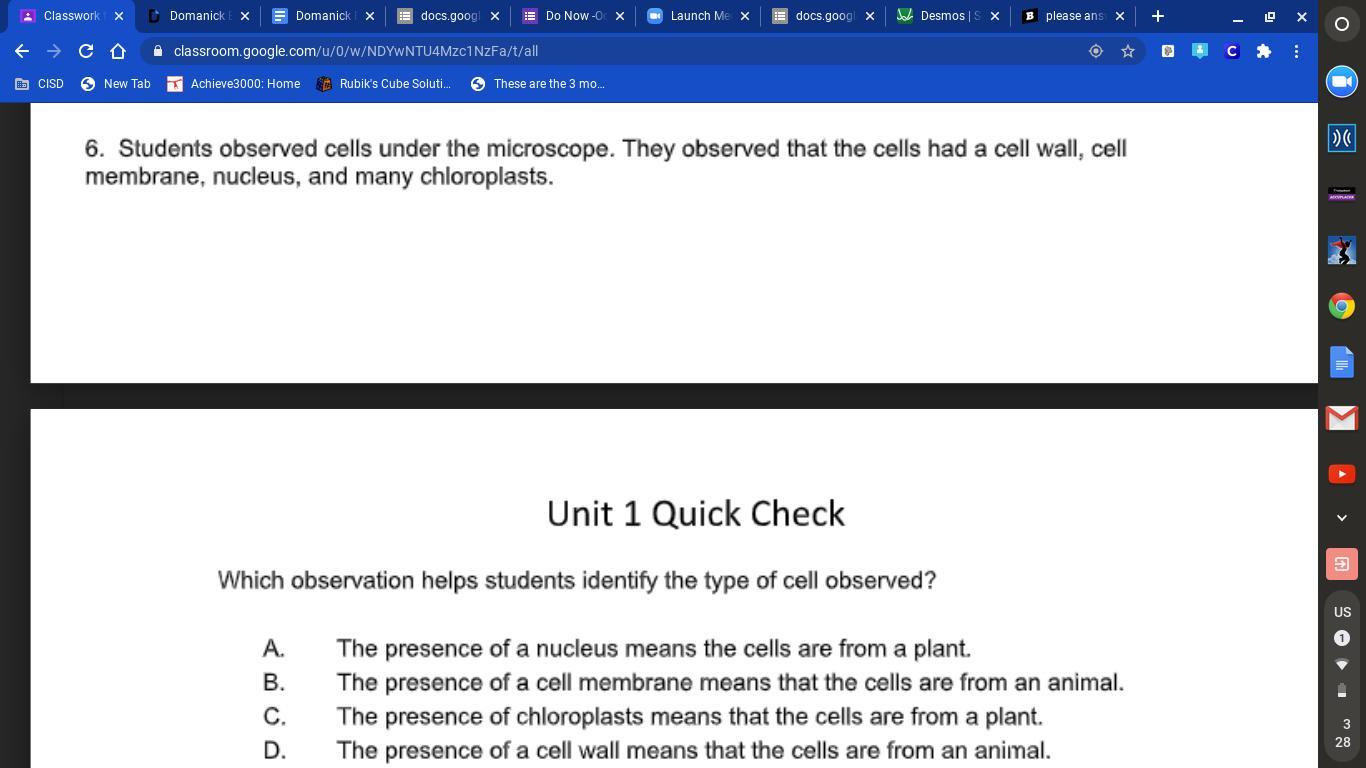Click the battery indicator in the system tray
This screenshot has height=768, width=1366.
1342,690
